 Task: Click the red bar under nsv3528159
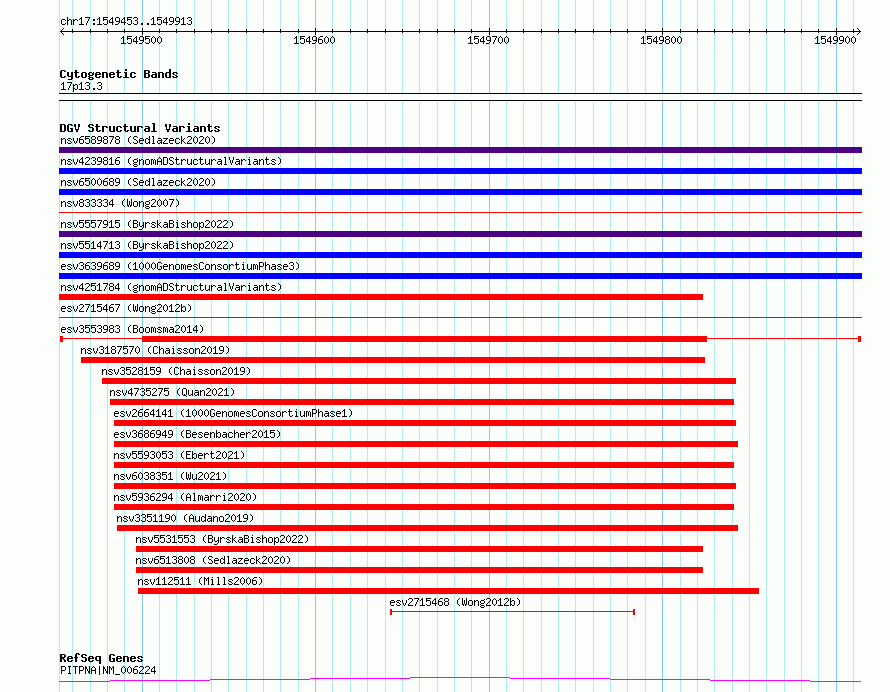419,381
